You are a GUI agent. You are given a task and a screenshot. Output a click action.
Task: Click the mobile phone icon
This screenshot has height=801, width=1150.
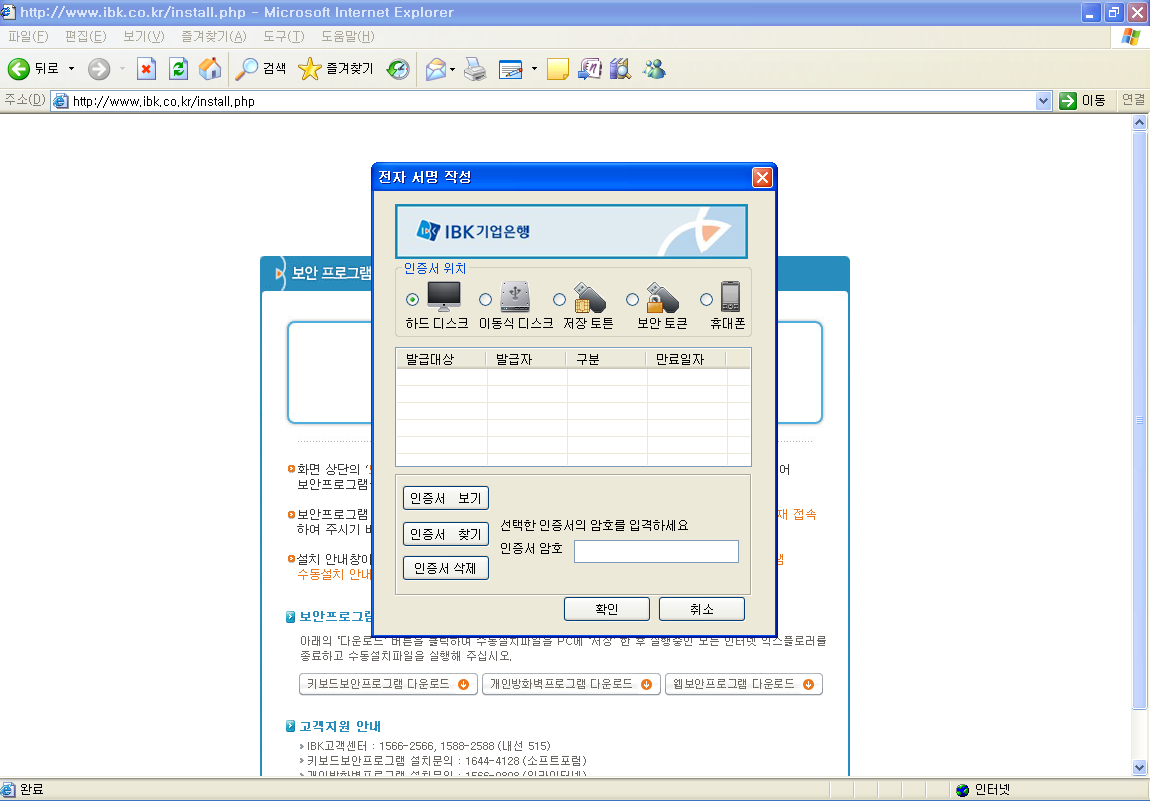coord(730,296)
